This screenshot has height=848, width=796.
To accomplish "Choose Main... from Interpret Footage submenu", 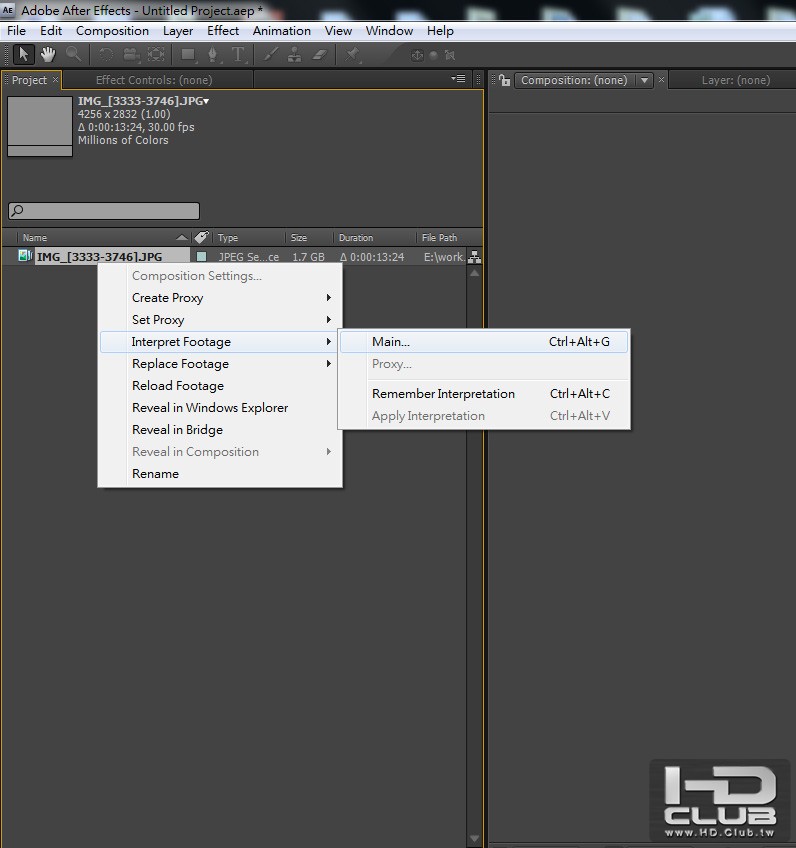I will coord(484,342).
